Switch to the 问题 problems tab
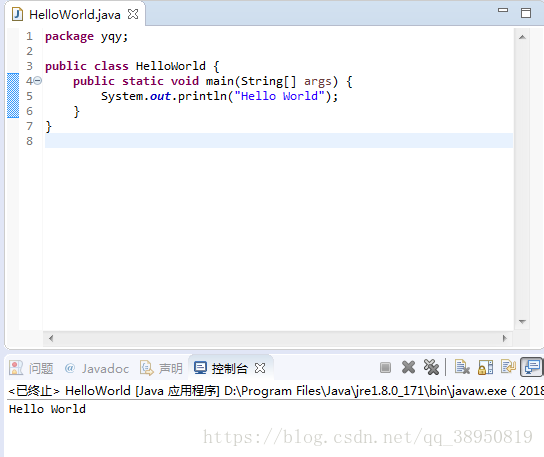The image size is (544, 457). [31, 368]
